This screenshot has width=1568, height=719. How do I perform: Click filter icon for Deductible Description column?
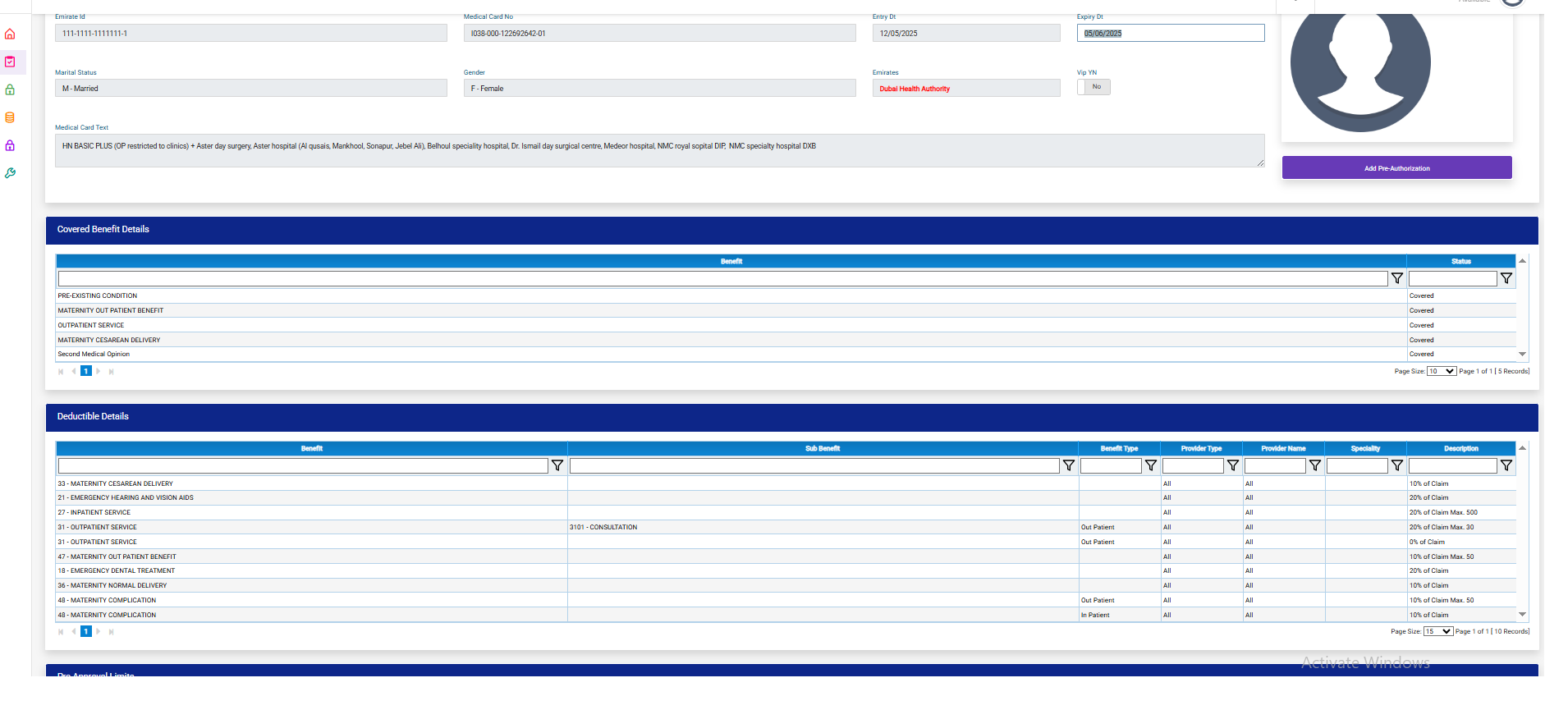(x=1506, y=466)
